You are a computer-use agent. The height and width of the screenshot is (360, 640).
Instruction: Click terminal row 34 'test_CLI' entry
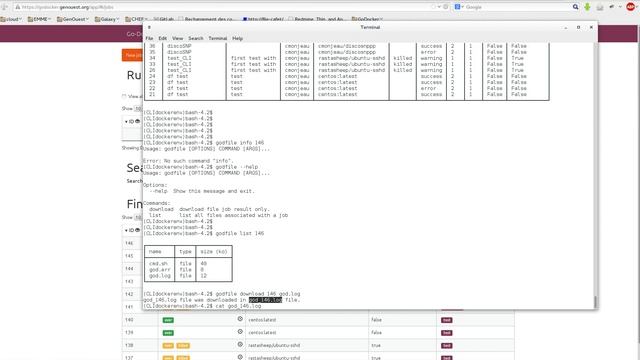click(x=179, y=58)
